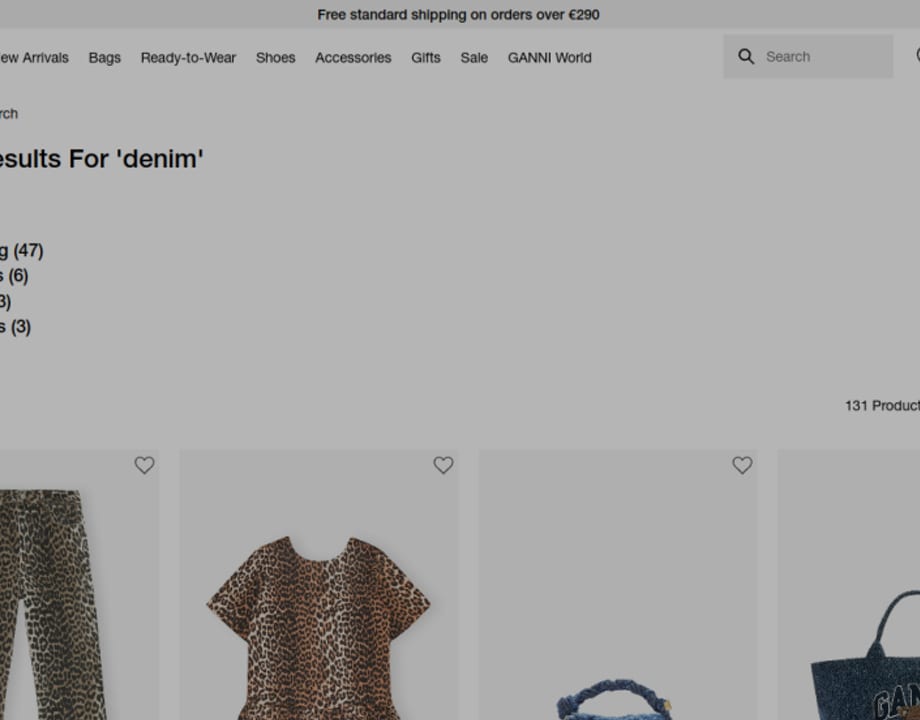Click the free standard shipping banner text
The image size is (920, 720).
[x=458, y=15]
